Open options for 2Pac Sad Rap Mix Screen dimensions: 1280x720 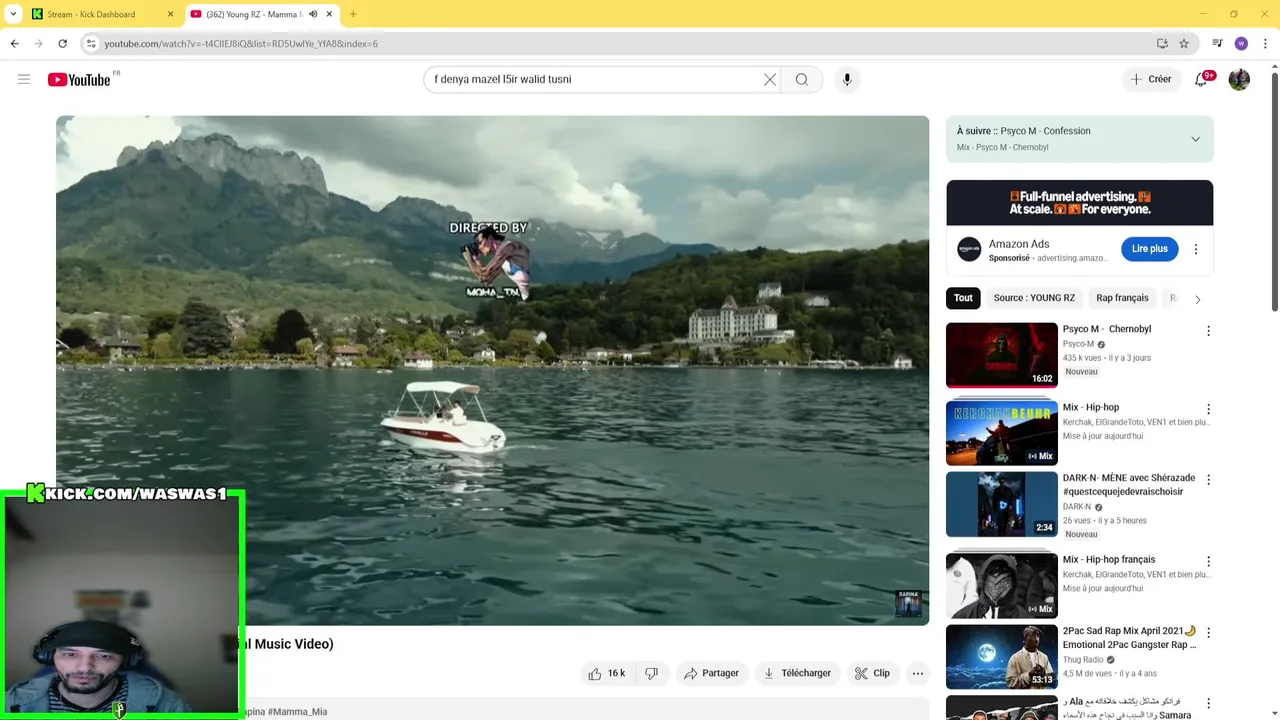(x=1208, y=632)
